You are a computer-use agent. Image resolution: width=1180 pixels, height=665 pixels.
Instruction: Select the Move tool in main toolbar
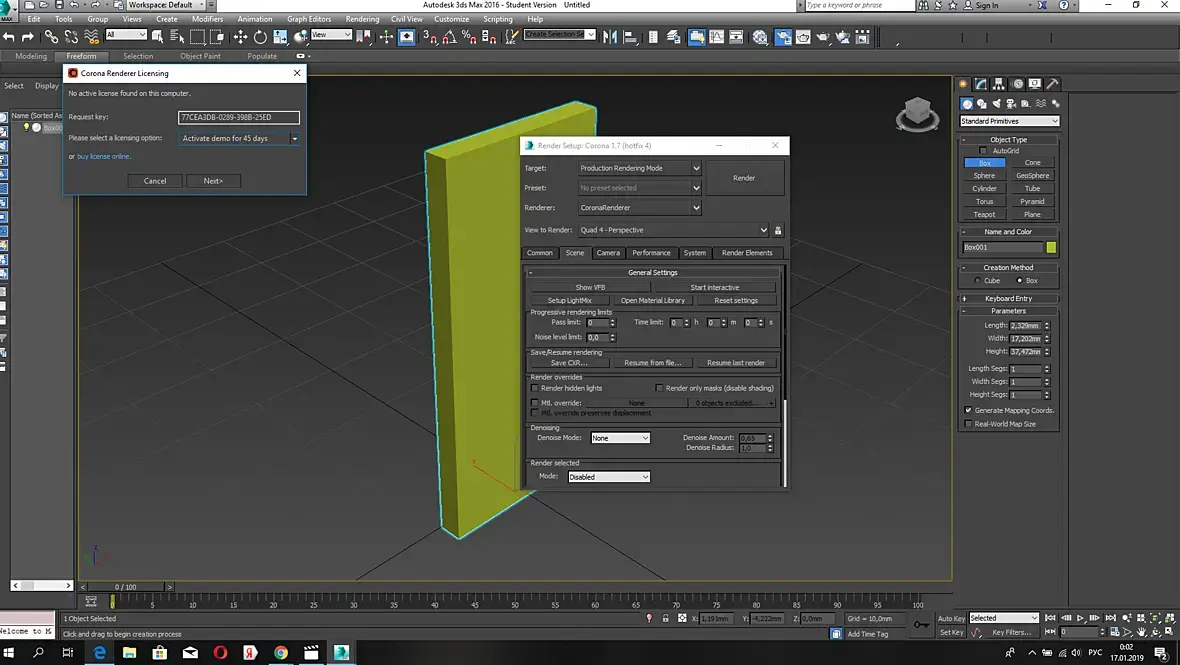click(240, 37)
